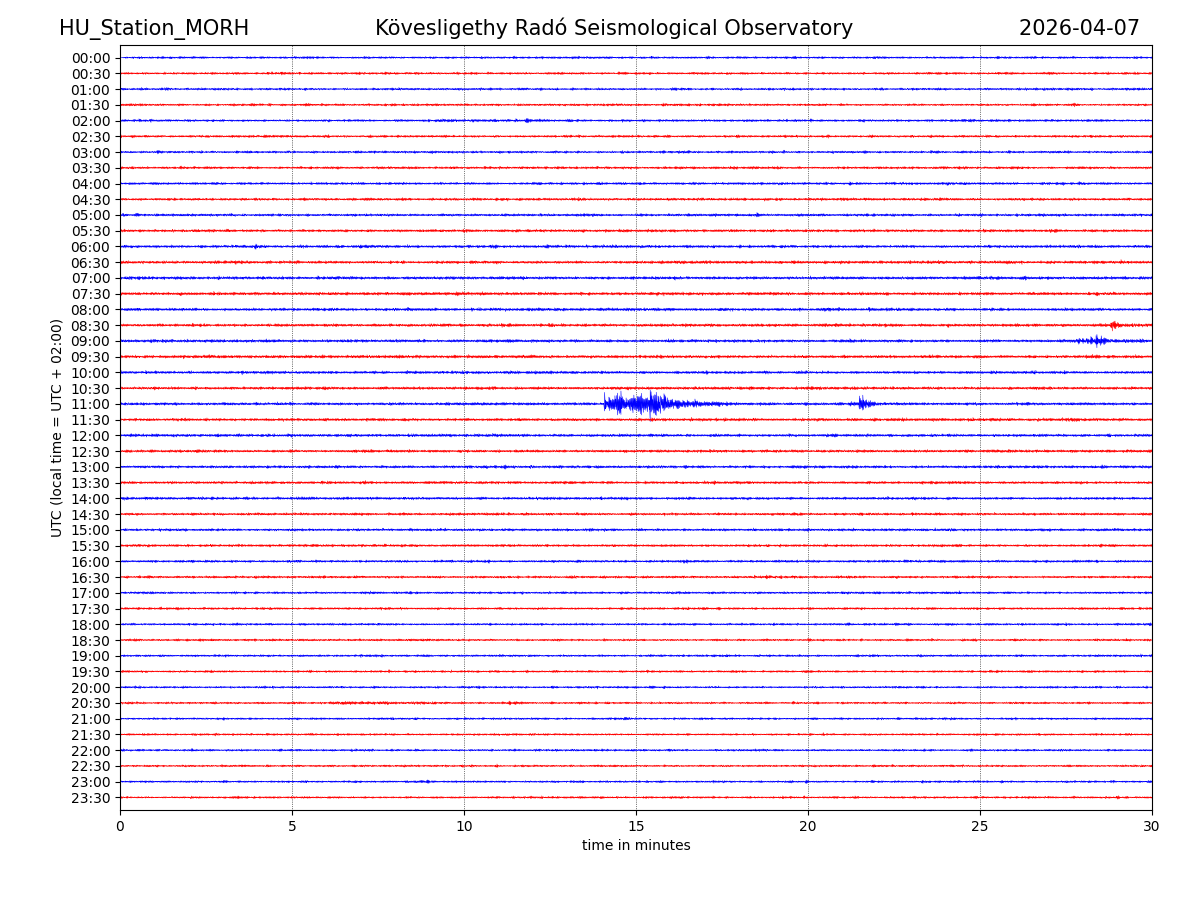Click the vertical UTC local time axis label
The image size is (1200, 900).
pos(57,428)
